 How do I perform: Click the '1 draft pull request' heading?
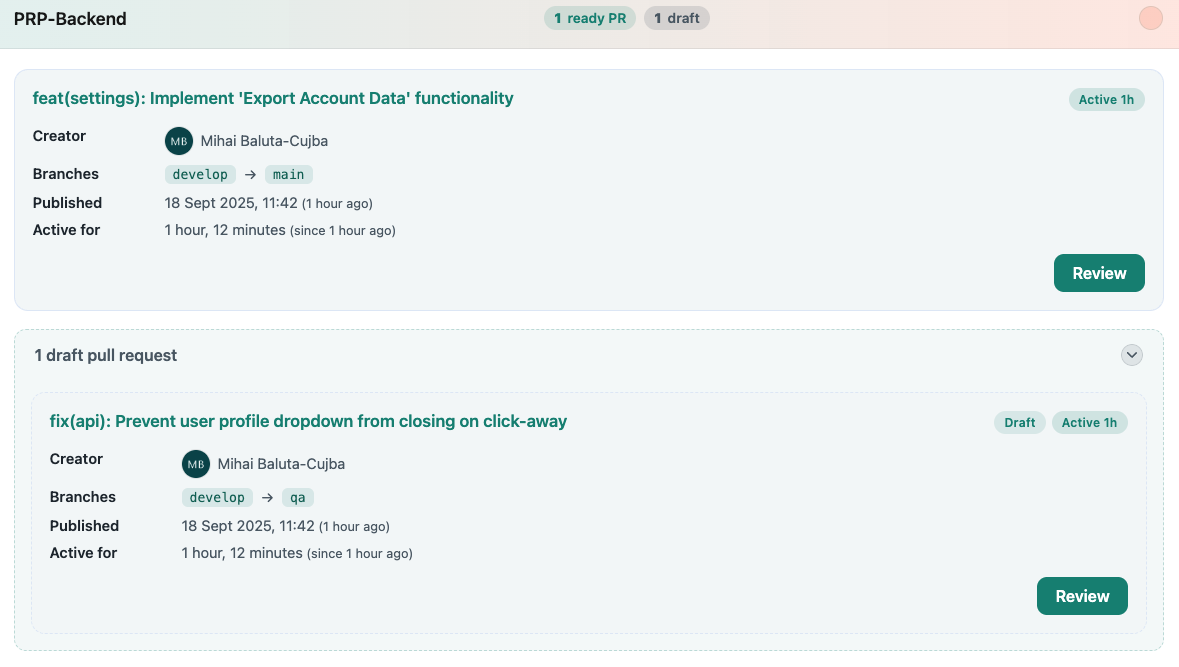point(106,355)
